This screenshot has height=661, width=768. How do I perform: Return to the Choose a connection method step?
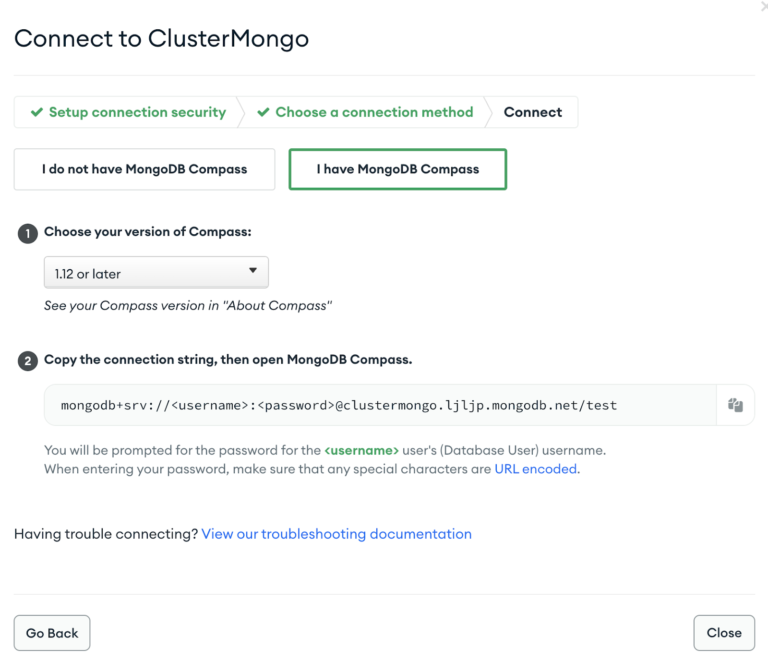pyautogui.click(x=374, y=113)
